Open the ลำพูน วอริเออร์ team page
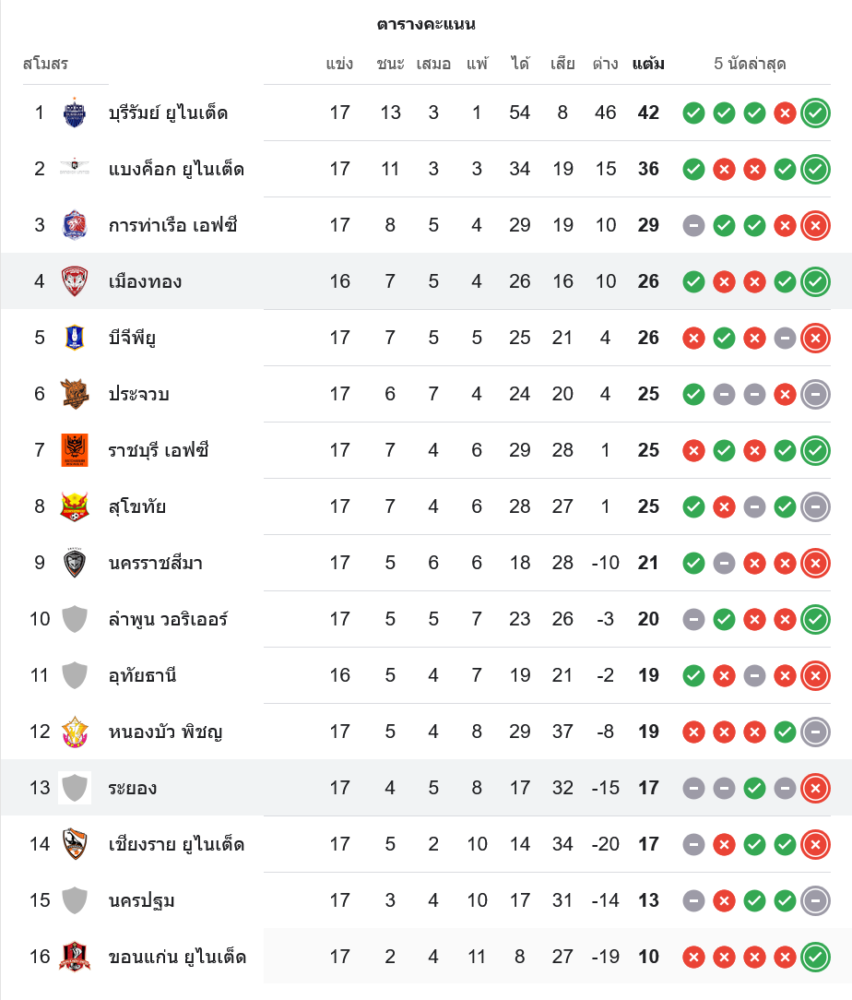 point(168,619)
